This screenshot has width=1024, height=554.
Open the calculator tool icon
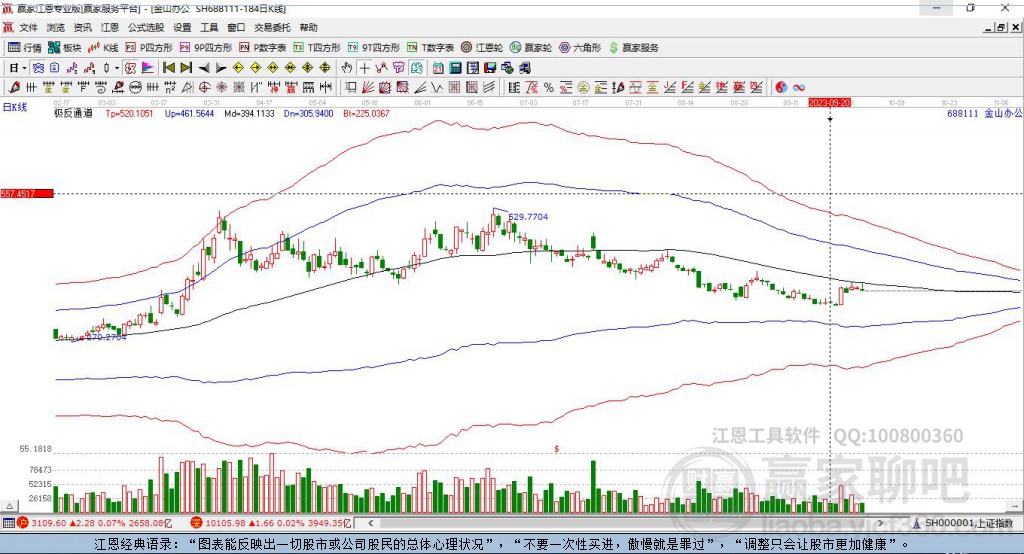(x=456, y=68)
